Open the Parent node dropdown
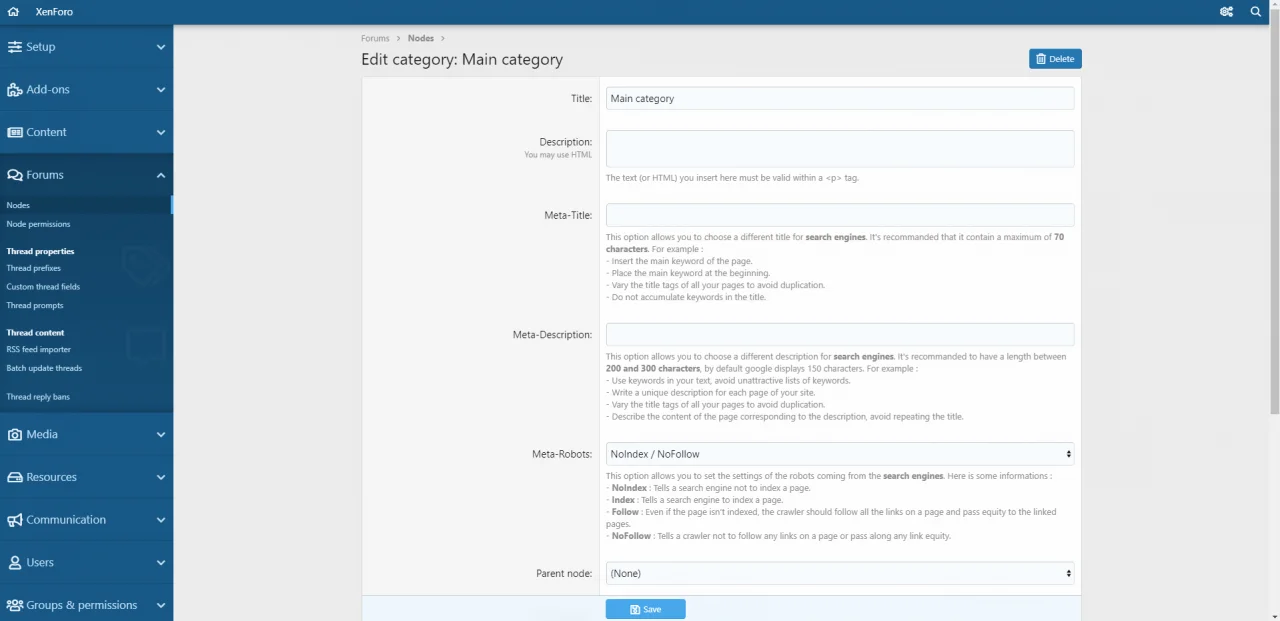The width and height of the screenshot is (1280, 621). (x=839, y=574)
